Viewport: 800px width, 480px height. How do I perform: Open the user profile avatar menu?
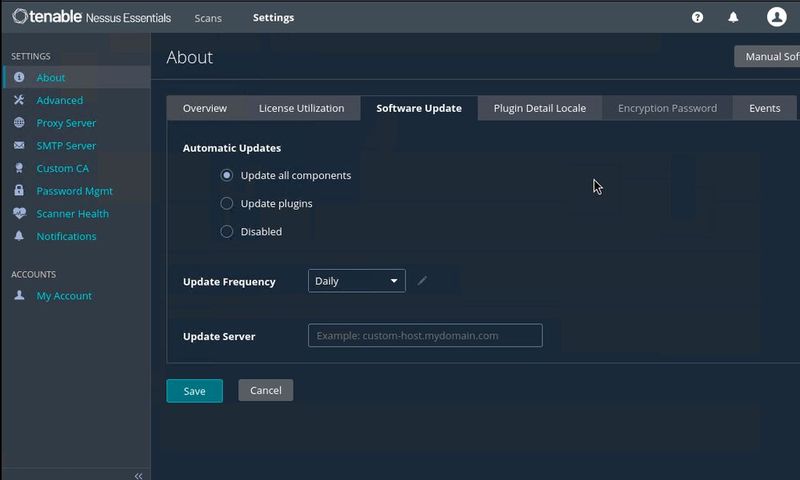[x=777, y=17]
